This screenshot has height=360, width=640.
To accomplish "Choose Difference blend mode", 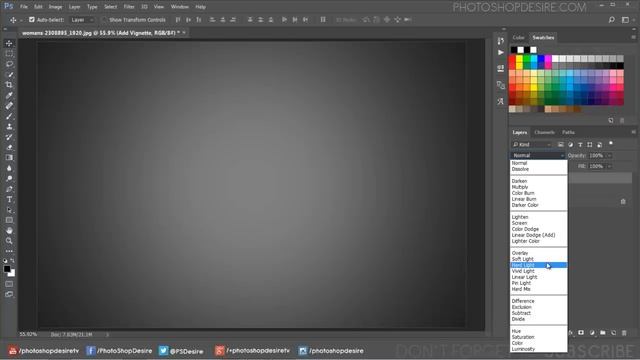I will point(538,301).
